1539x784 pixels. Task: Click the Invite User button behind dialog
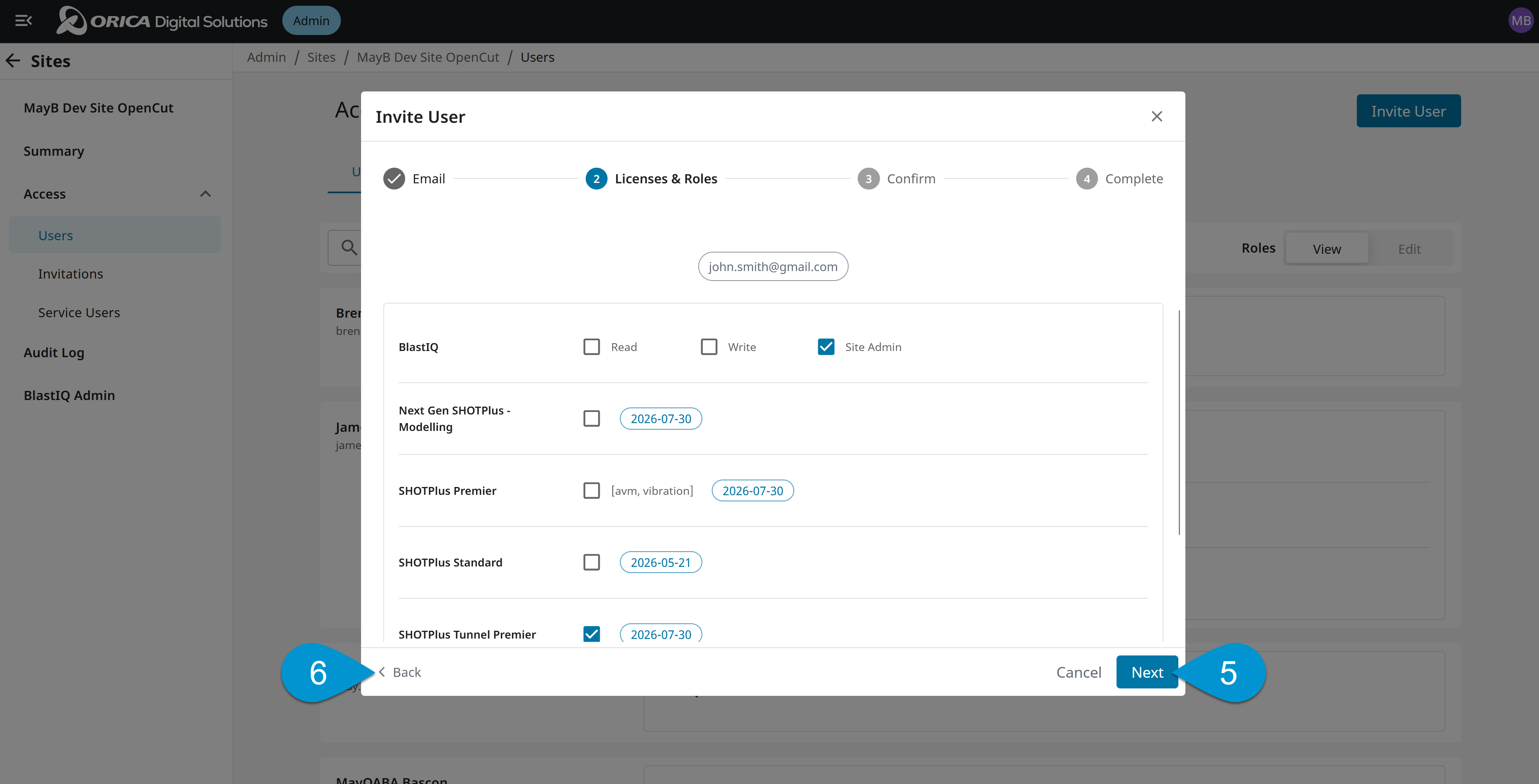click(x=1408, y=111)
